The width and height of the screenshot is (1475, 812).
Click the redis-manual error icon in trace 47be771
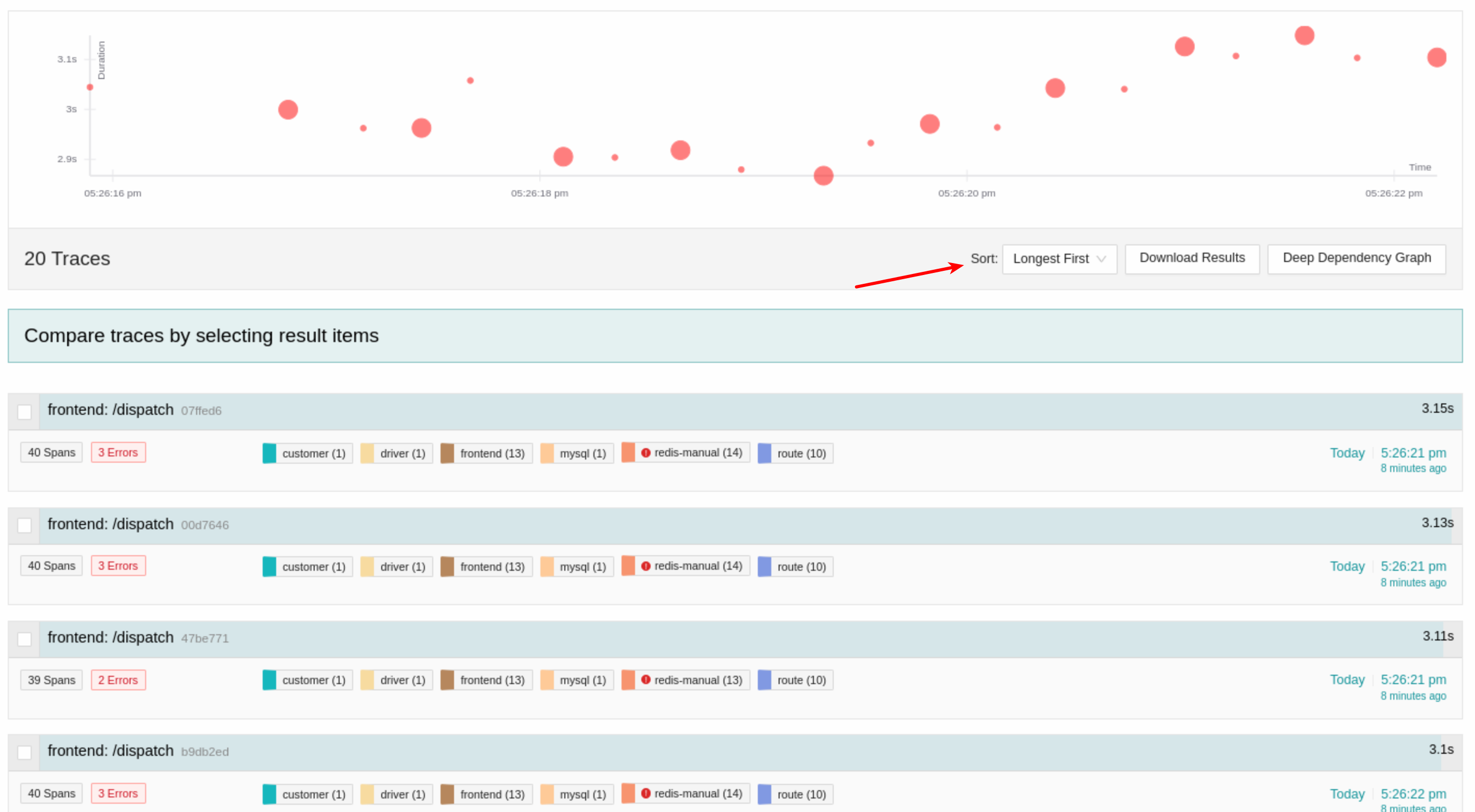point(645,679)
